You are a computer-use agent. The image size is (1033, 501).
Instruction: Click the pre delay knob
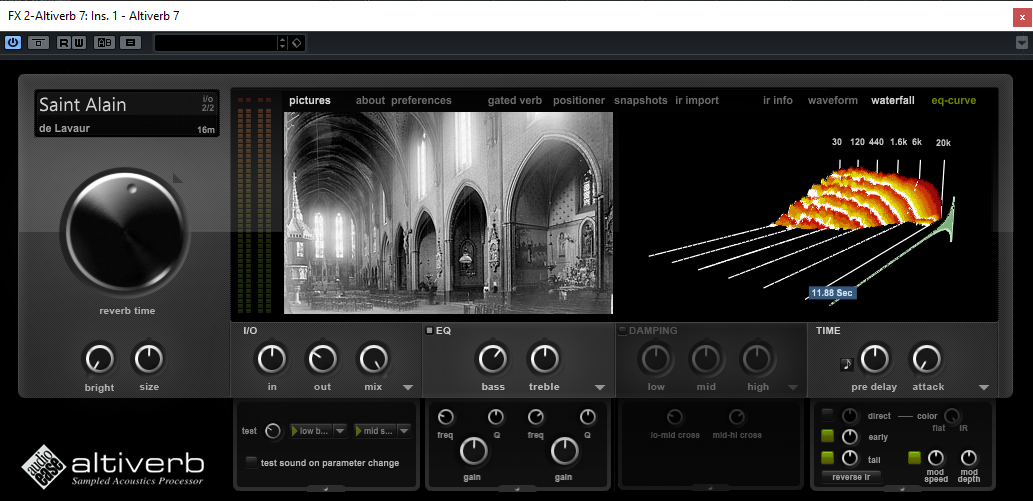875,359
